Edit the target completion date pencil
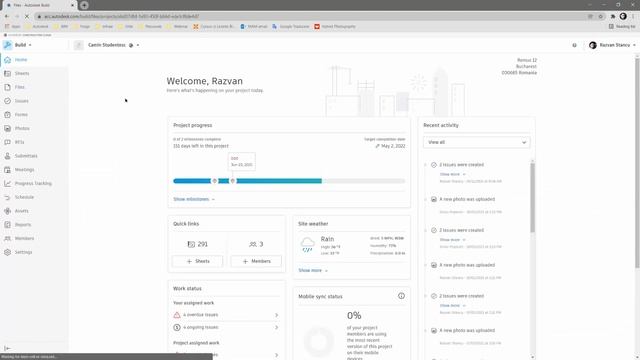This screenshot has height=360, width=640. [377, 146]
